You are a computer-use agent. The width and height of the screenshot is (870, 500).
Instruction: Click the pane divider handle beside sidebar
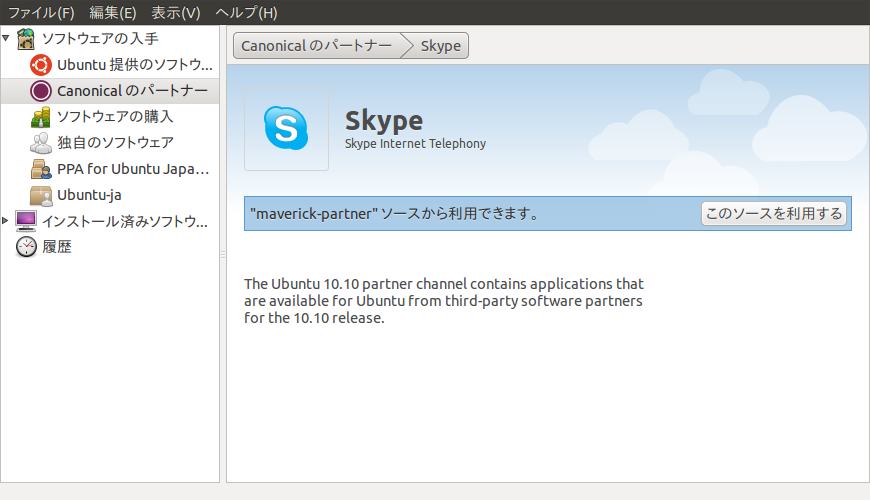coord(223,255)
